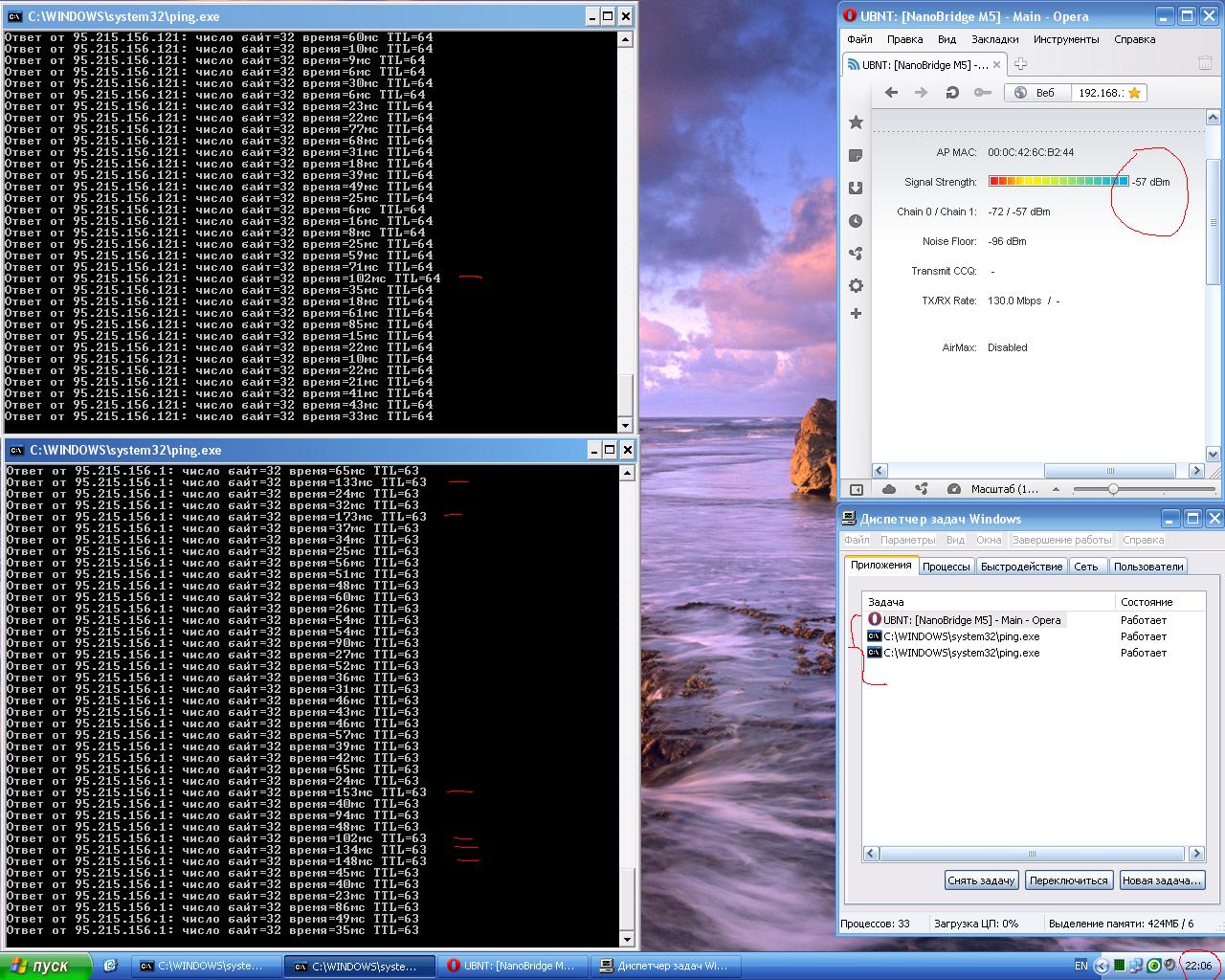Click the Opera Link cloud icon in status bar
This screenshot has height=980, width=1225.
click(x=889, y=489)
